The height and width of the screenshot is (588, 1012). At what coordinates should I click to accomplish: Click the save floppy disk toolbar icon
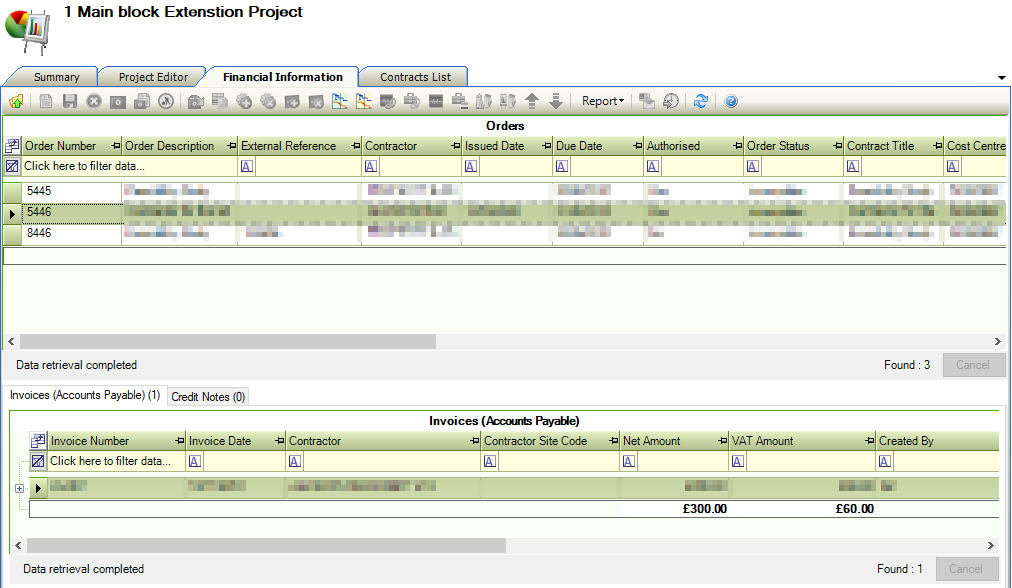coord(70,101)
